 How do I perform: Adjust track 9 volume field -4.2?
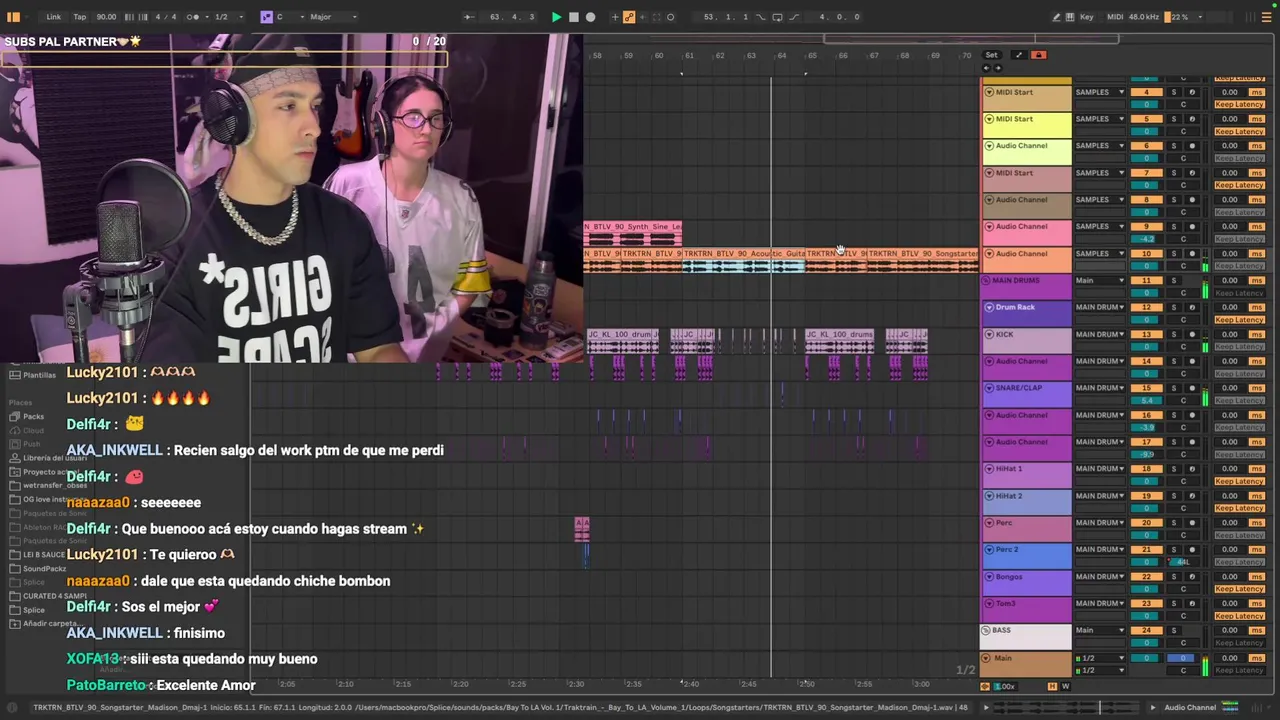click(1147, 239)
